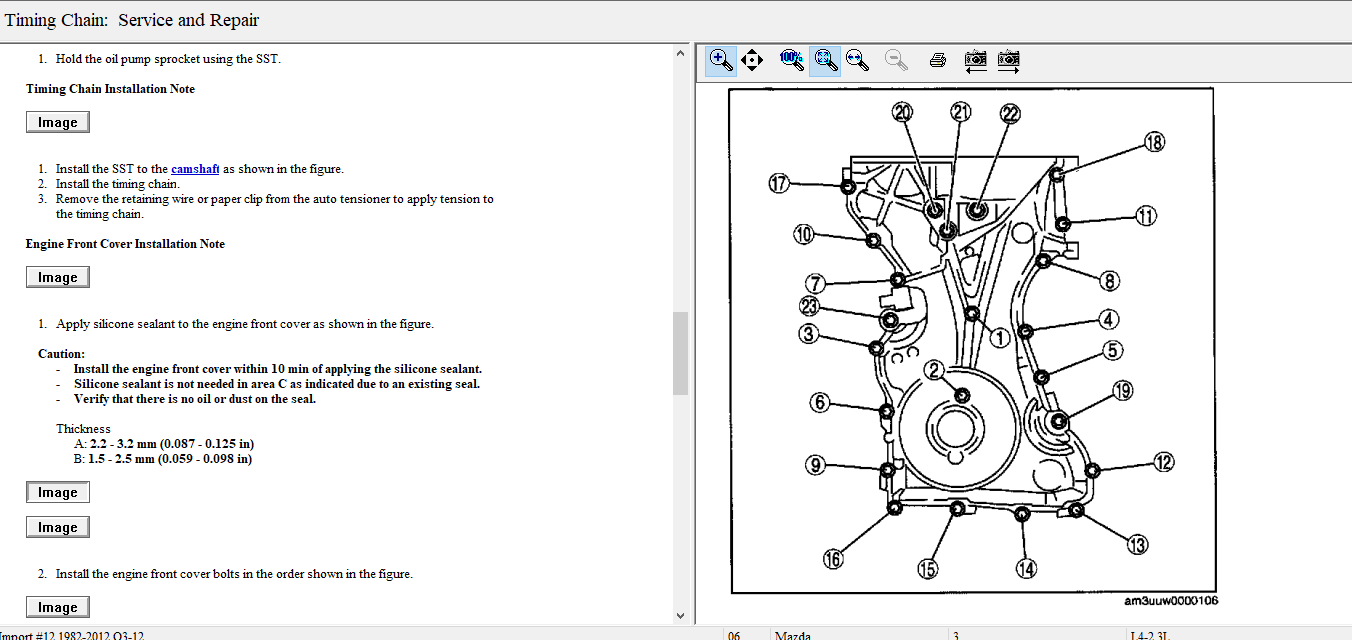This screenshot has width=1352, height=640.
Task: Click the text pane scrollbar down arrow
Action: tap(681, 616)
